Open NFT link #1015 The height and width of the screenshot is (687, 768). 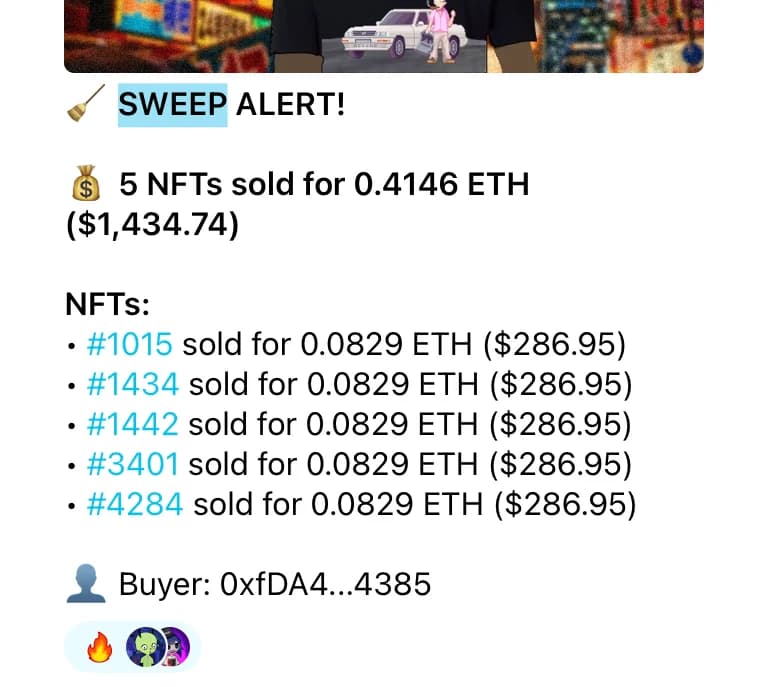click(130, 345)
